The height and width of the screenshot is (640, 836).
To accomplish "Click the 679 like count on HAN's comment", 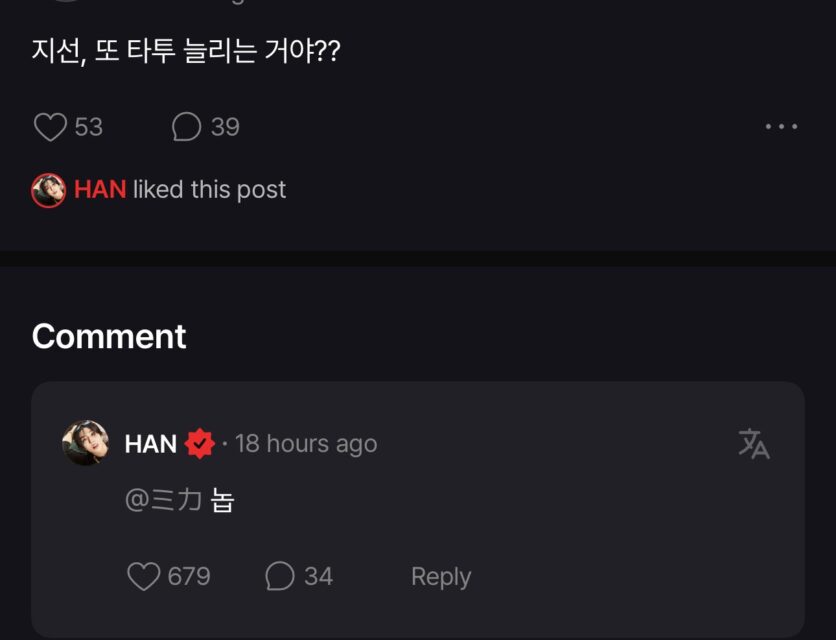I will 189,576.
